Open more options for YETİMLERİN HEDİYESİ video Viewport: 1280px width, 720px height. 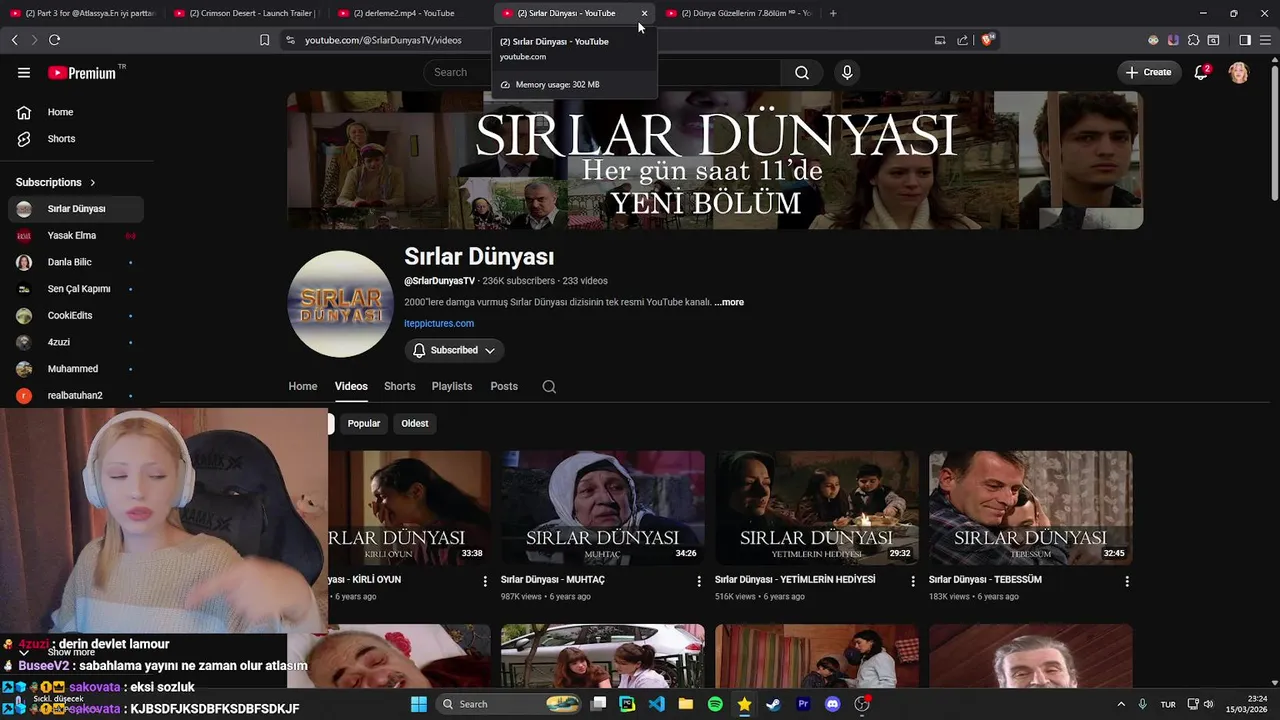[x=913, y=581]
